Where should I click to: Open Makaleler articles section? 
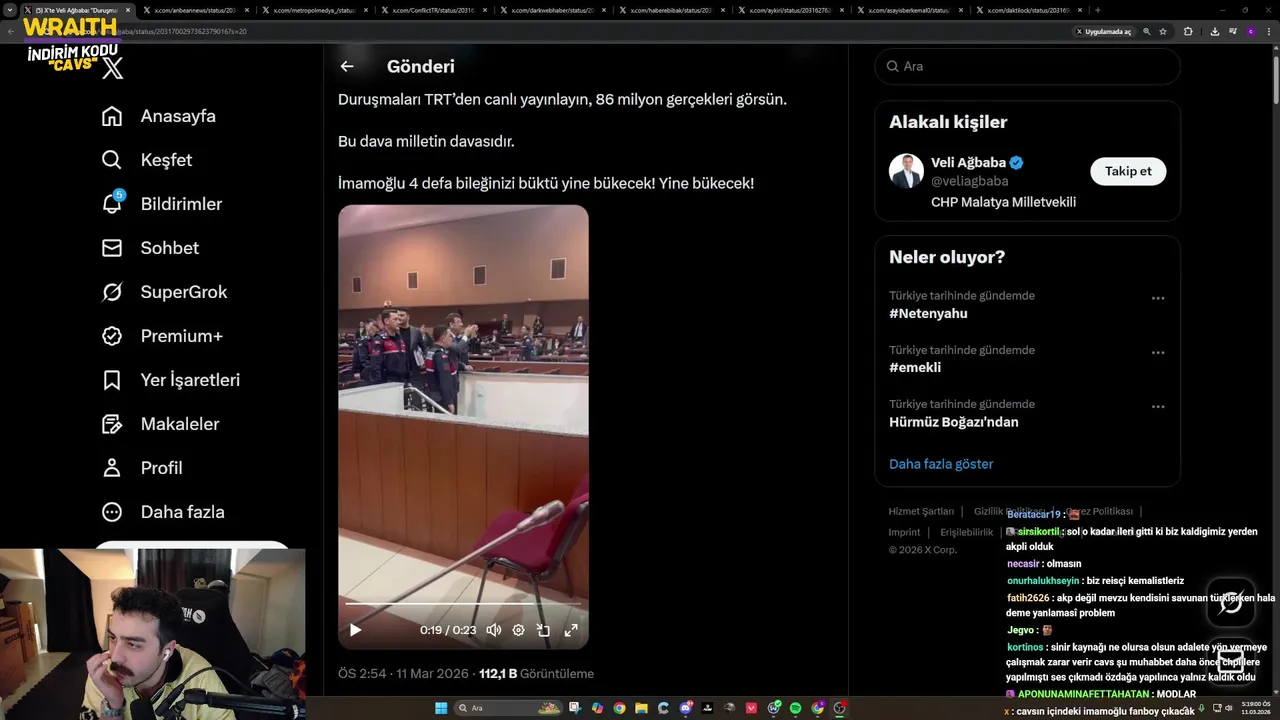click(160, 424)
